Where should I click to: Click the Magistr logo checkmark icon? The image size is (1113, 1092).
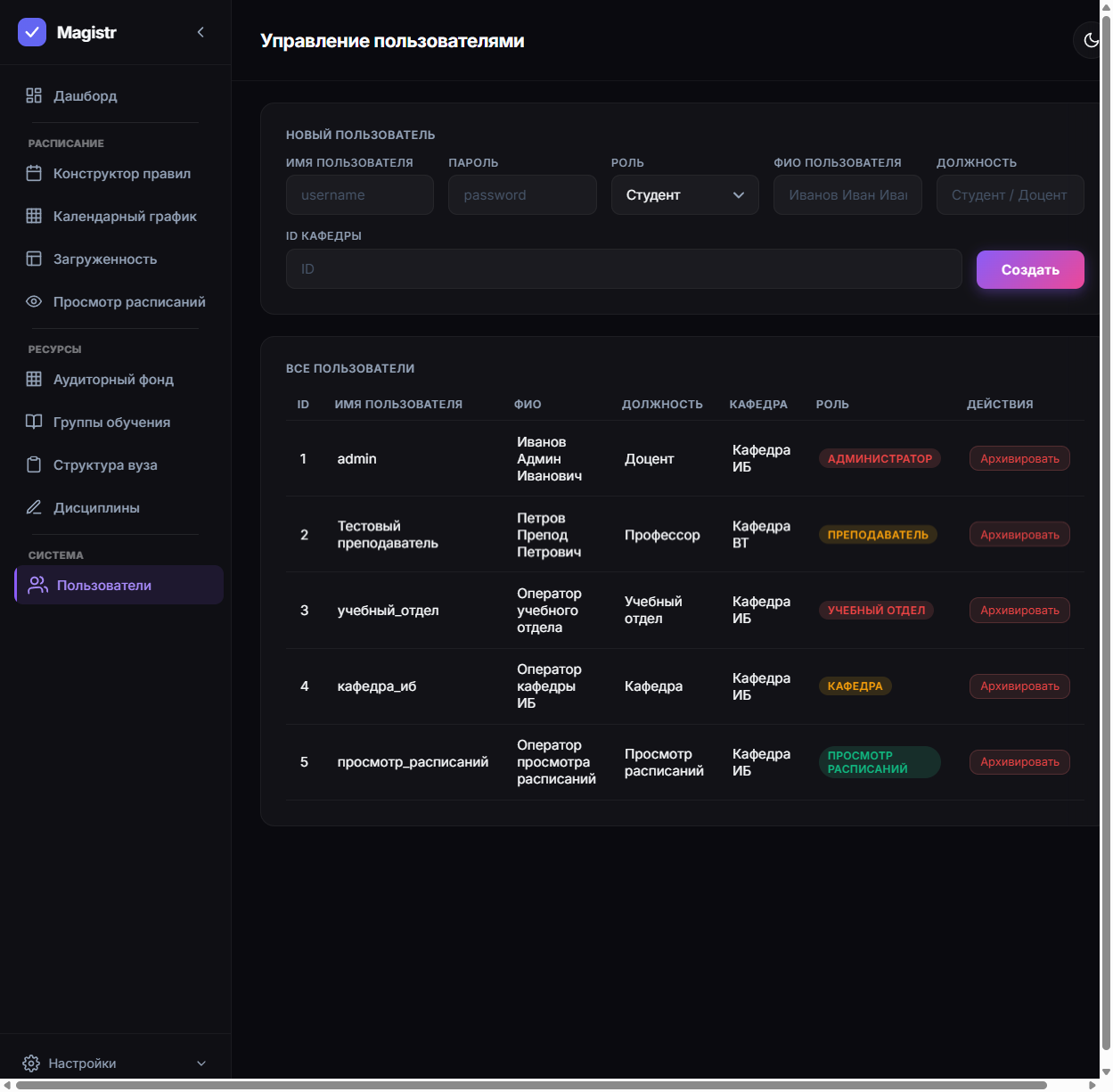click(x=32, y=32)
